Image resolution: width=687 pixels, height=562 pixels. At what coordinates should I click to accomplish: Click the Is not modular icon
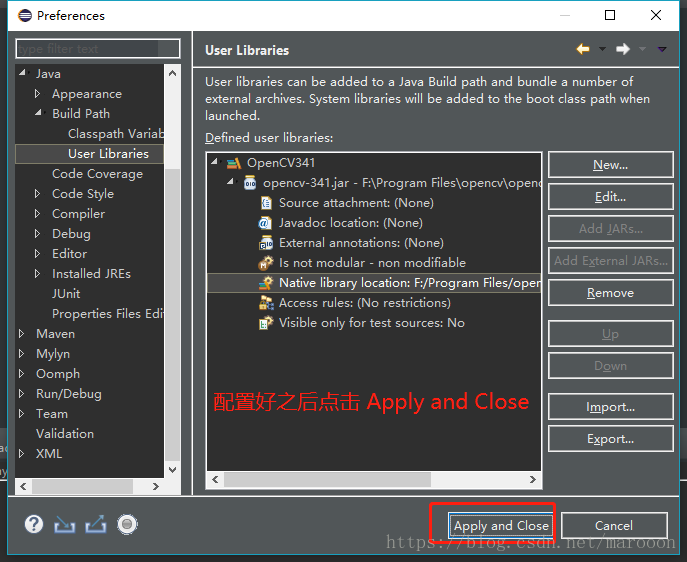click(266, 263)
